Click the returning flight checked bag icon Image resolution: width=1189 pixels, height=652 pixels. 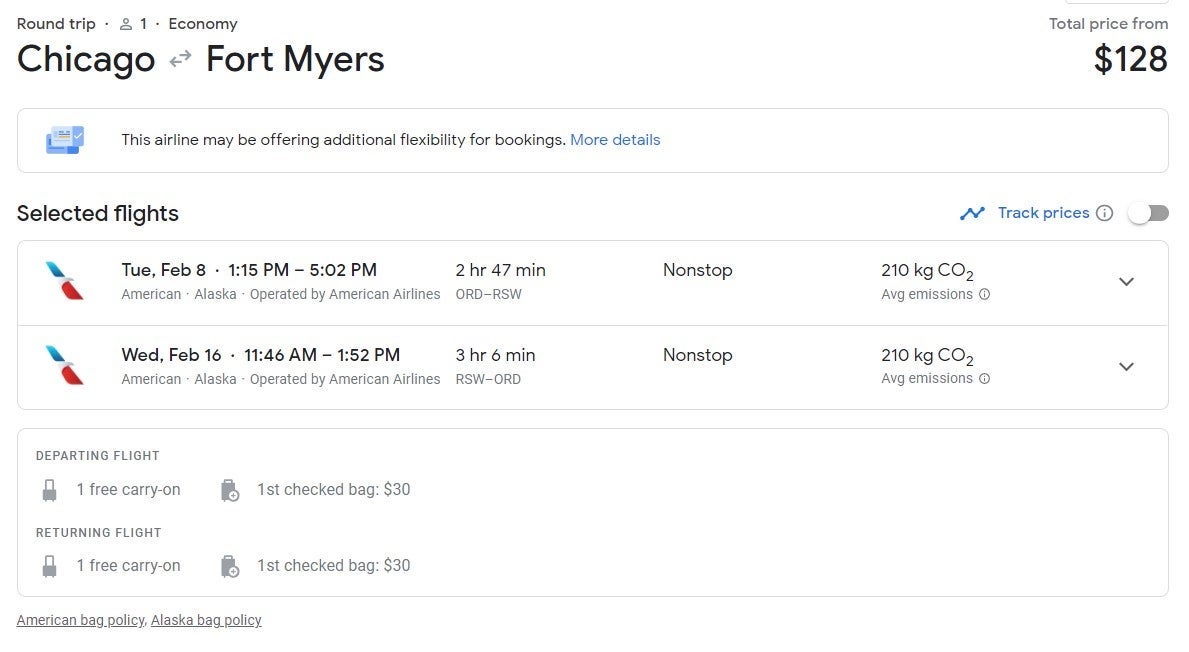pyautogui.click(x=230, y=566)
